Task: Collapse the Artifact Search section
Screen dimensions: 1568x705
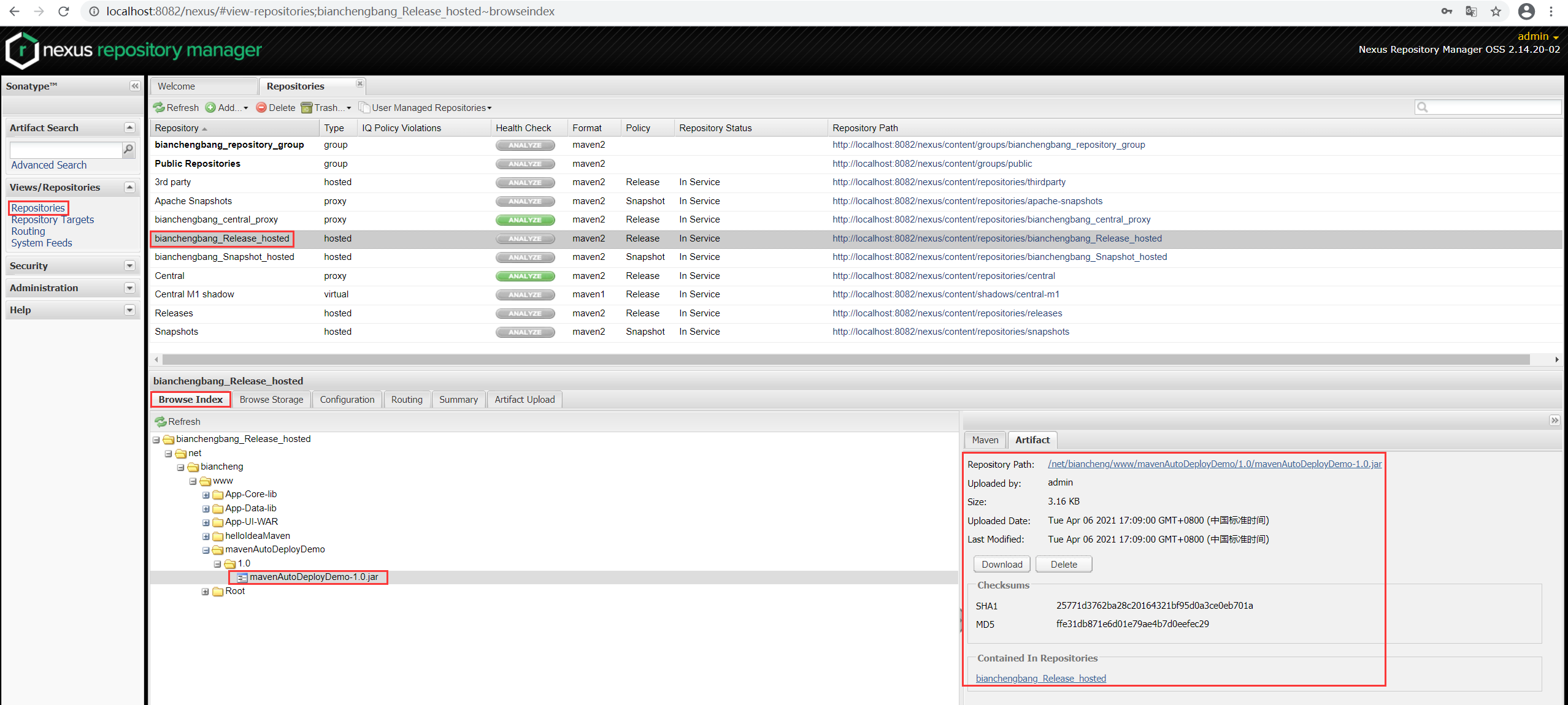Action: (x=129, y=128)
